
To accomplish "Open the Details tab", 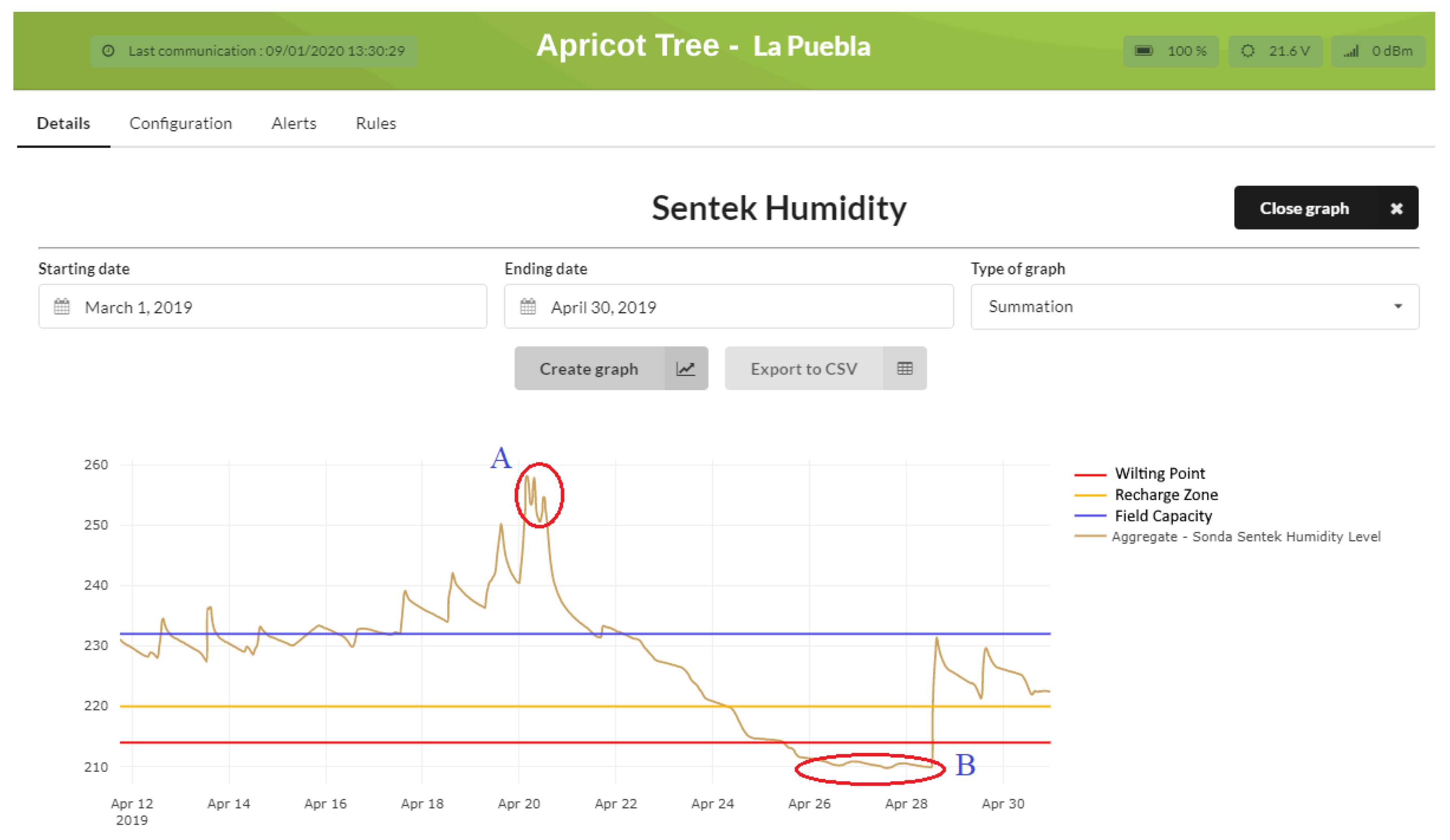I will [x=63, y=123].
